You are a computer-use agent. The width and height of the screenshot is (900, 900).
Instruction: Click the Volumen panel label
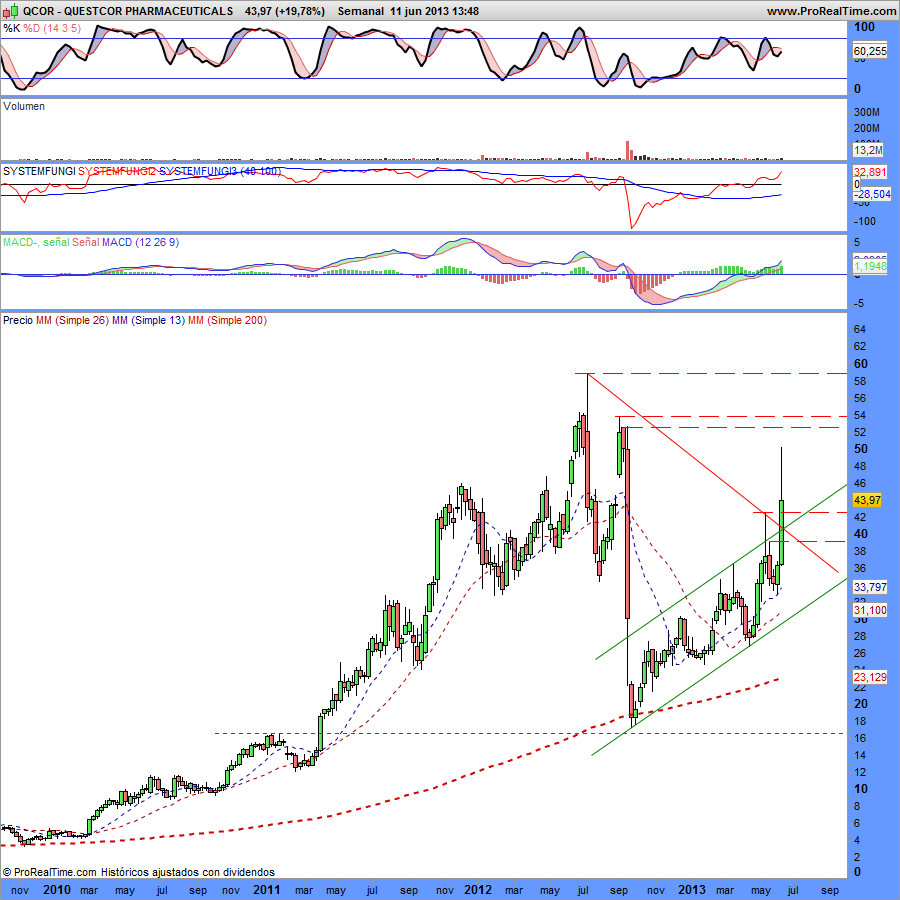[x=24, y=106]
